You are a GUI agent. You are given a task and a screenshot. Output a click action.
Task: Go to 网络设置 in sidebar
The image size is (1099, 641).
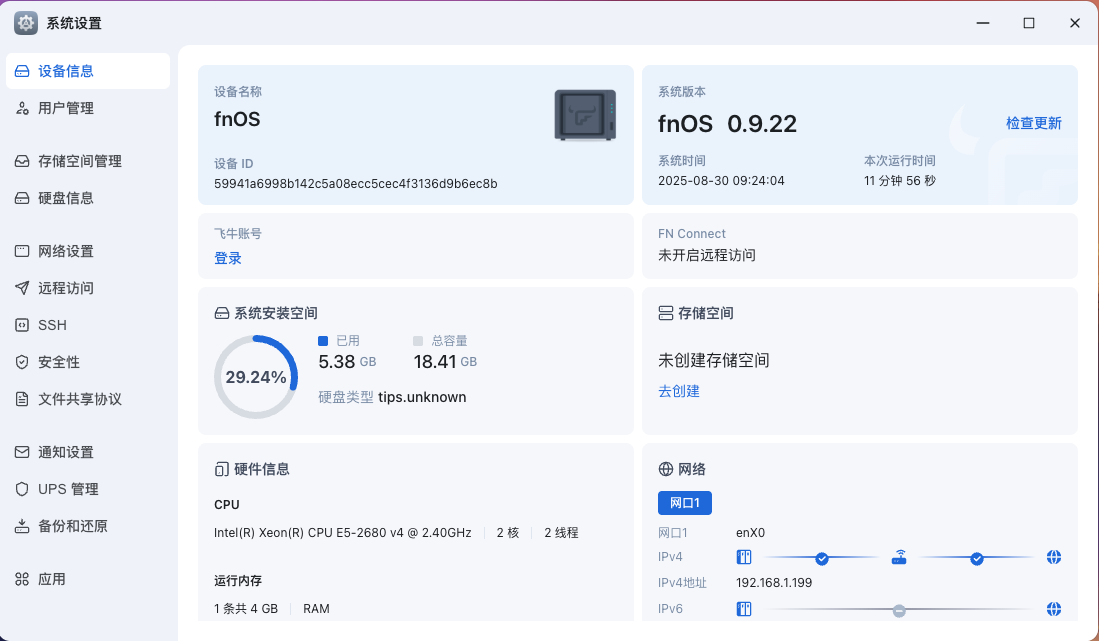pyautogui.click(x=88, y=251)
